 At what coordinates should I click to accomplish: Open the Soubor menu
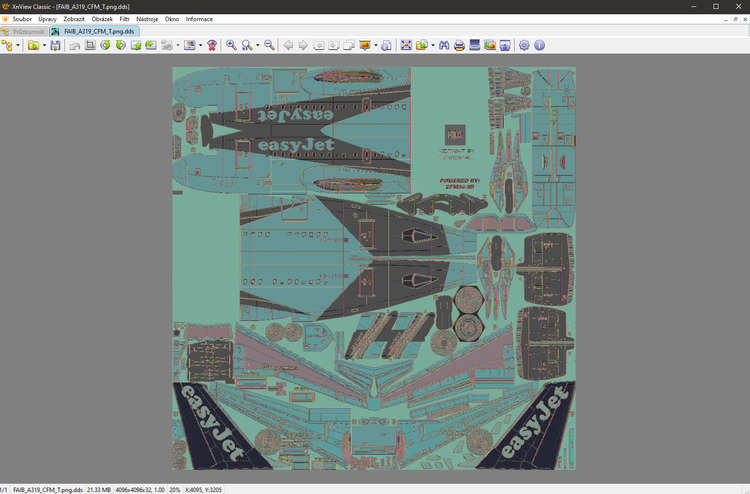coord(22,19)
